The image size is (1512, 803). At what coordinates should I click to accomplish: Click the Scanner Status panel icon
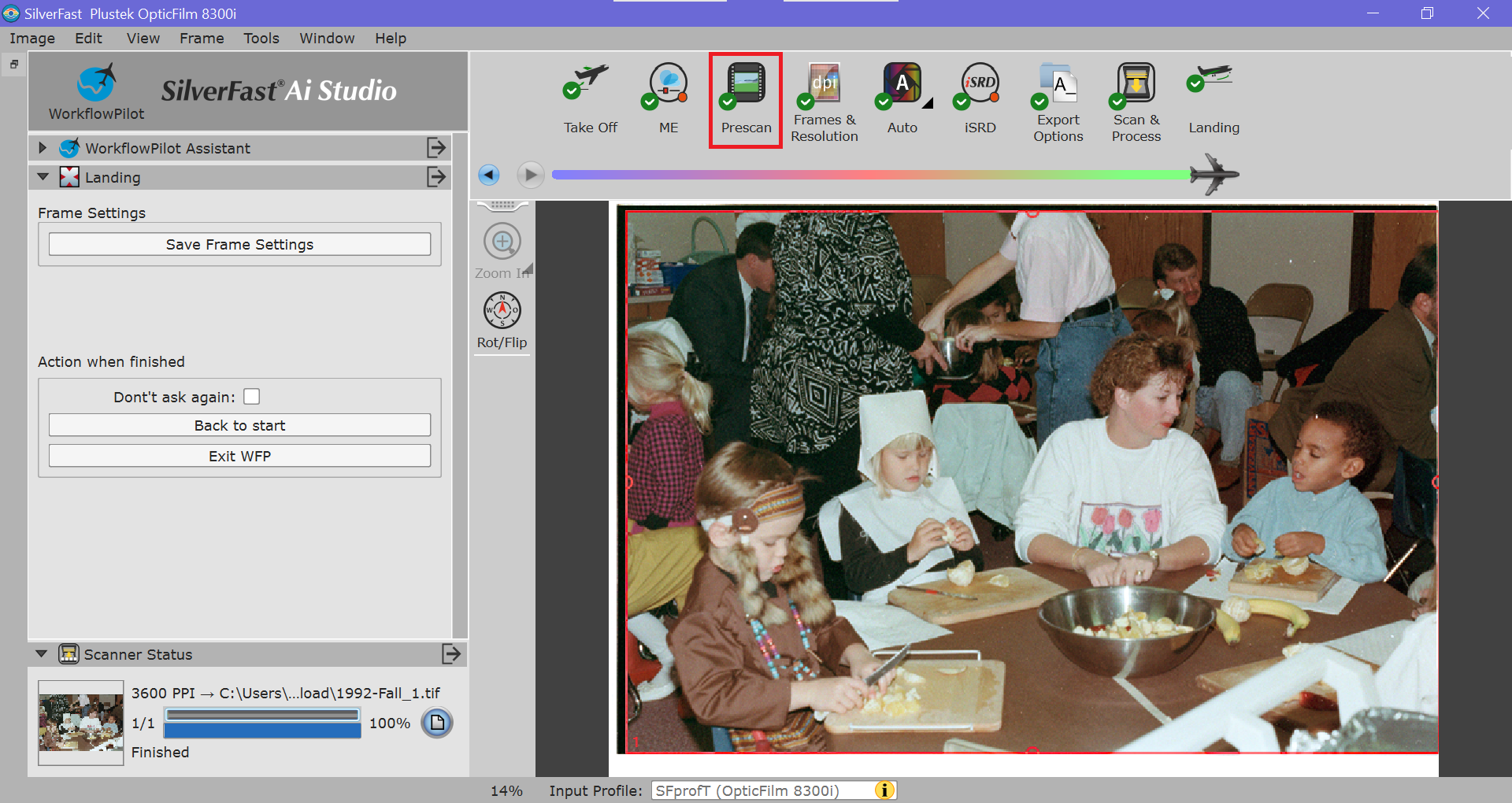click(x=69, y=653)
